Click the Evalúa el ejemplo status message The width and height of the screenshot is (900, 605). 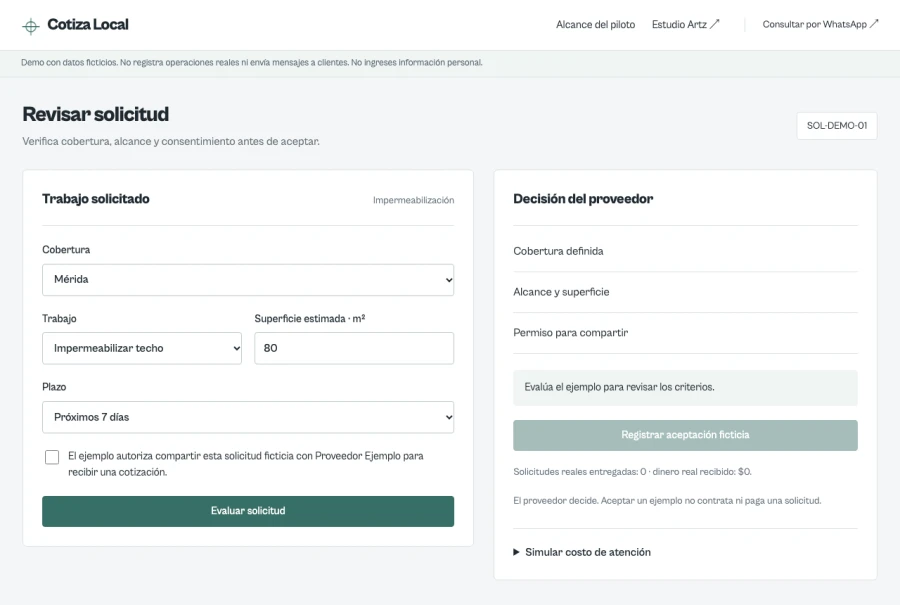(x=685, y=387)
